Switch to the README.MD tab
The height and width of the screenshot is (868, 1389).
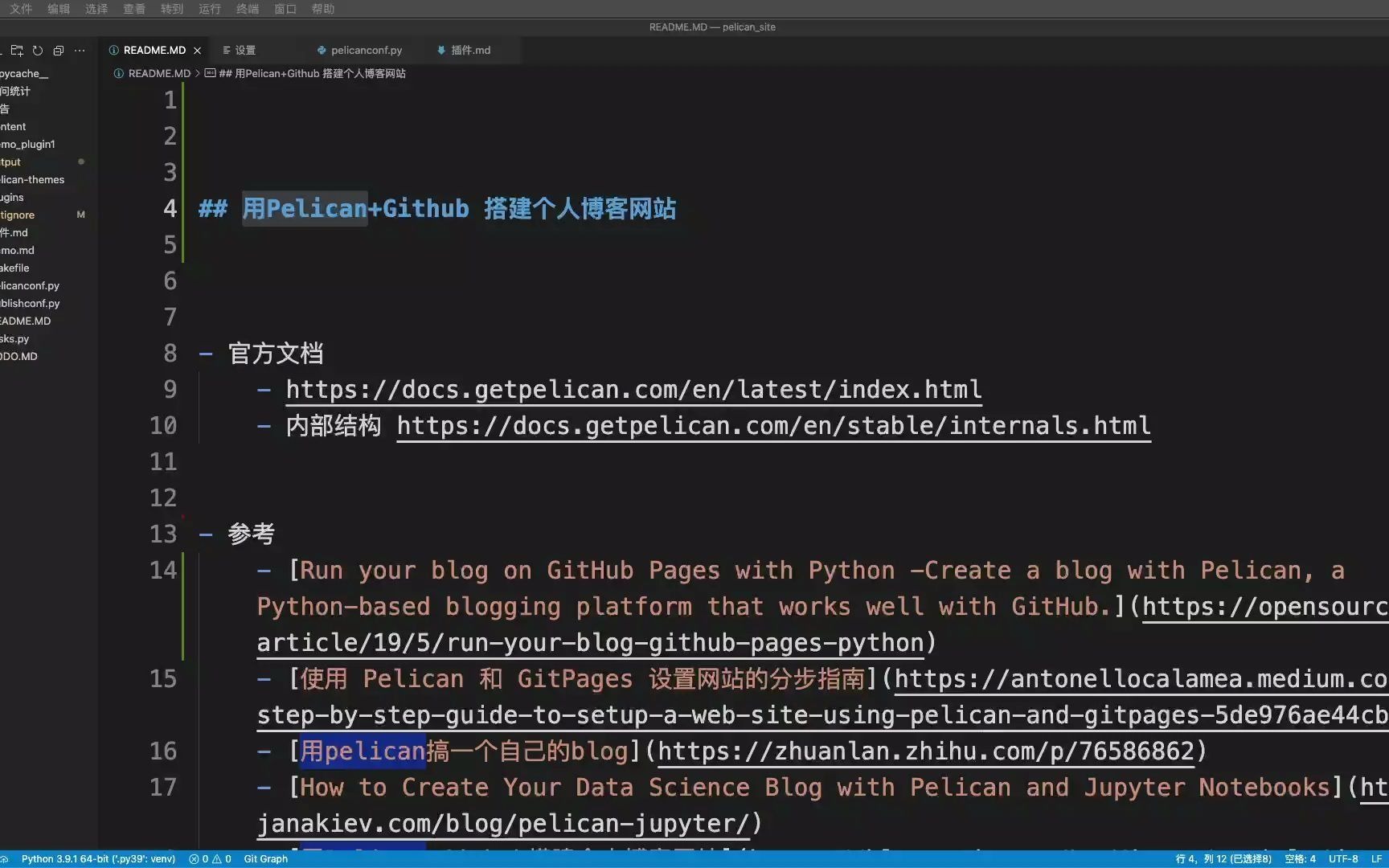tap(154, 50)
